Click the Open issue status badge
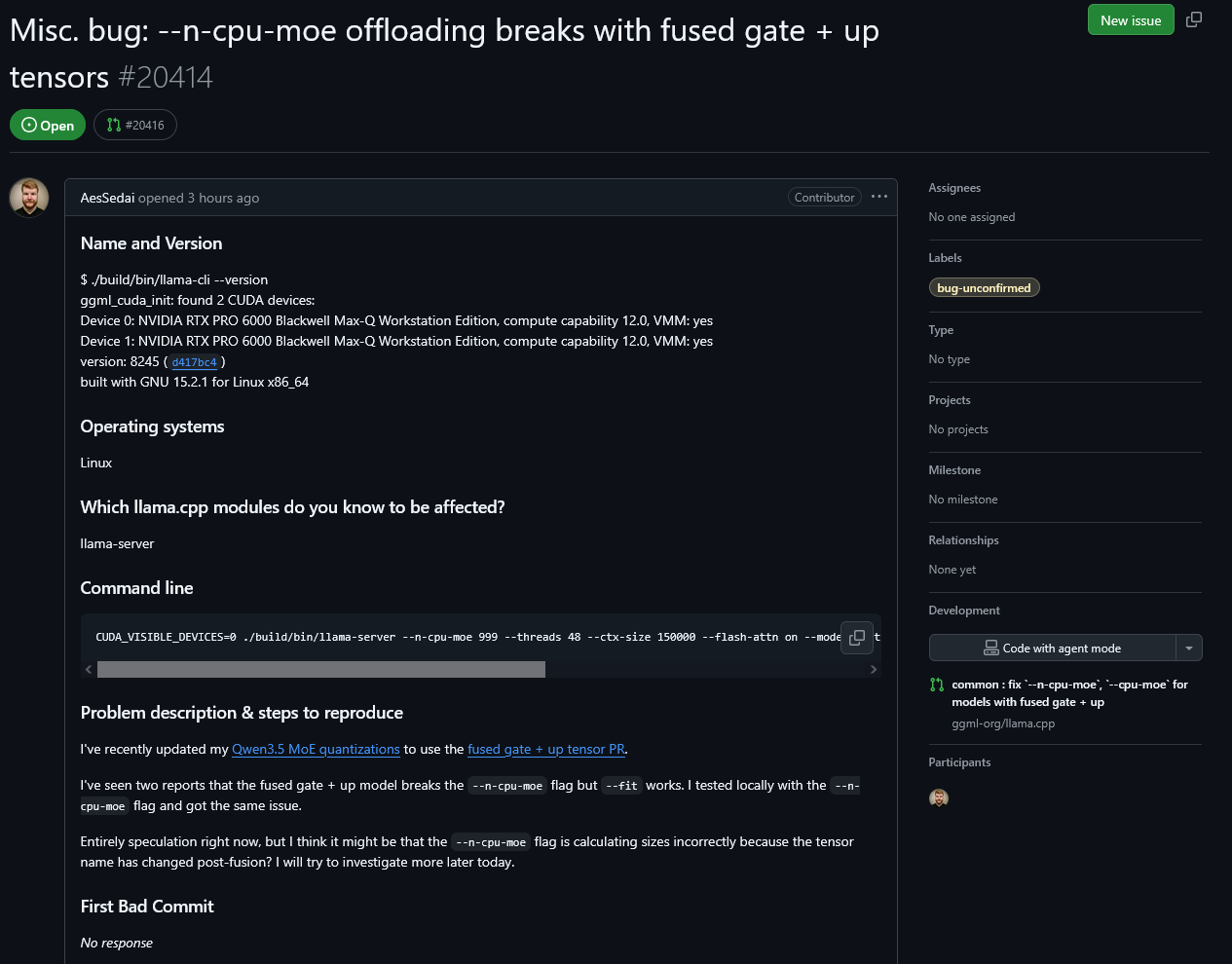Image resolution: width=1232 pixels, height=964 pixels. [48, 125]
